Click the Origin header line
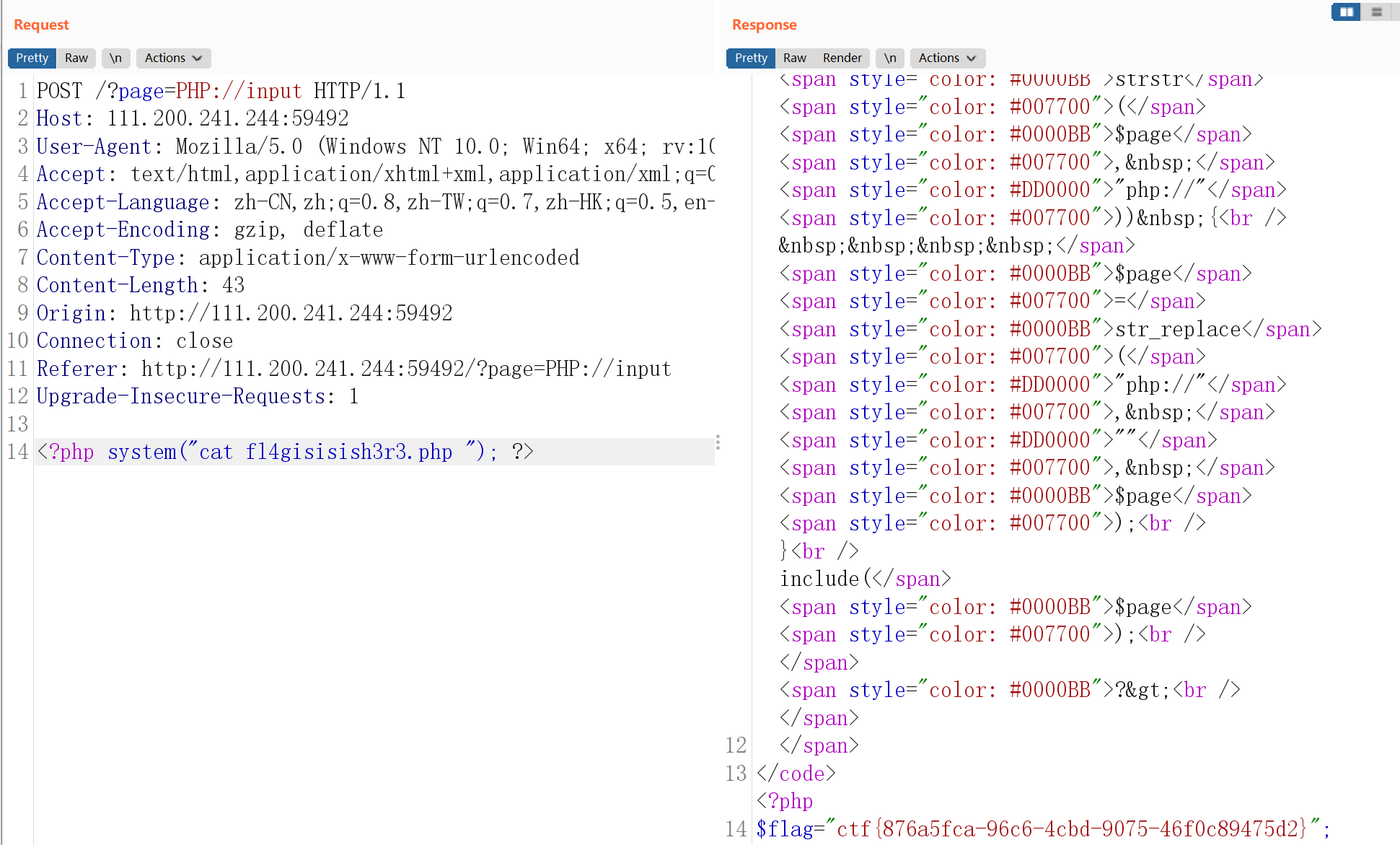This screenshot has height=845, width=1400. pos(245,313)
